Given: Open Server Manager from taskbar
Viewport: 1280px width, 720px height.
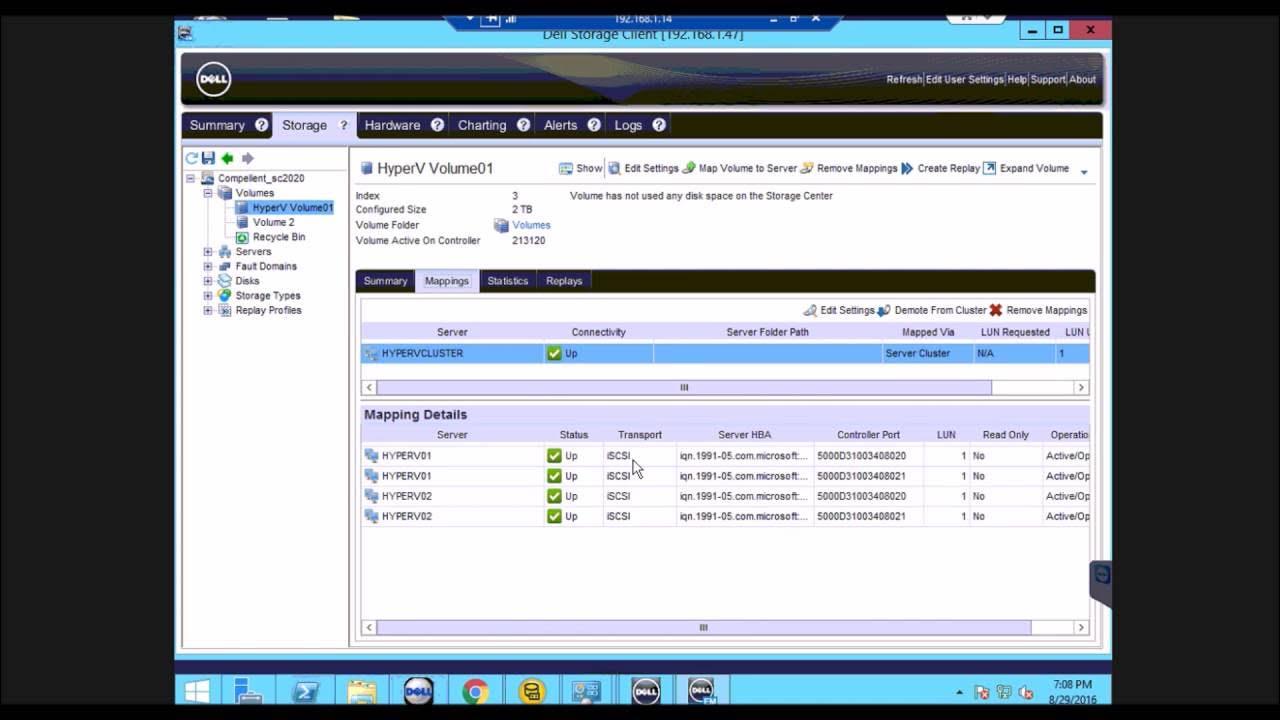Looking at the screenshot, I should click(247, 692).
